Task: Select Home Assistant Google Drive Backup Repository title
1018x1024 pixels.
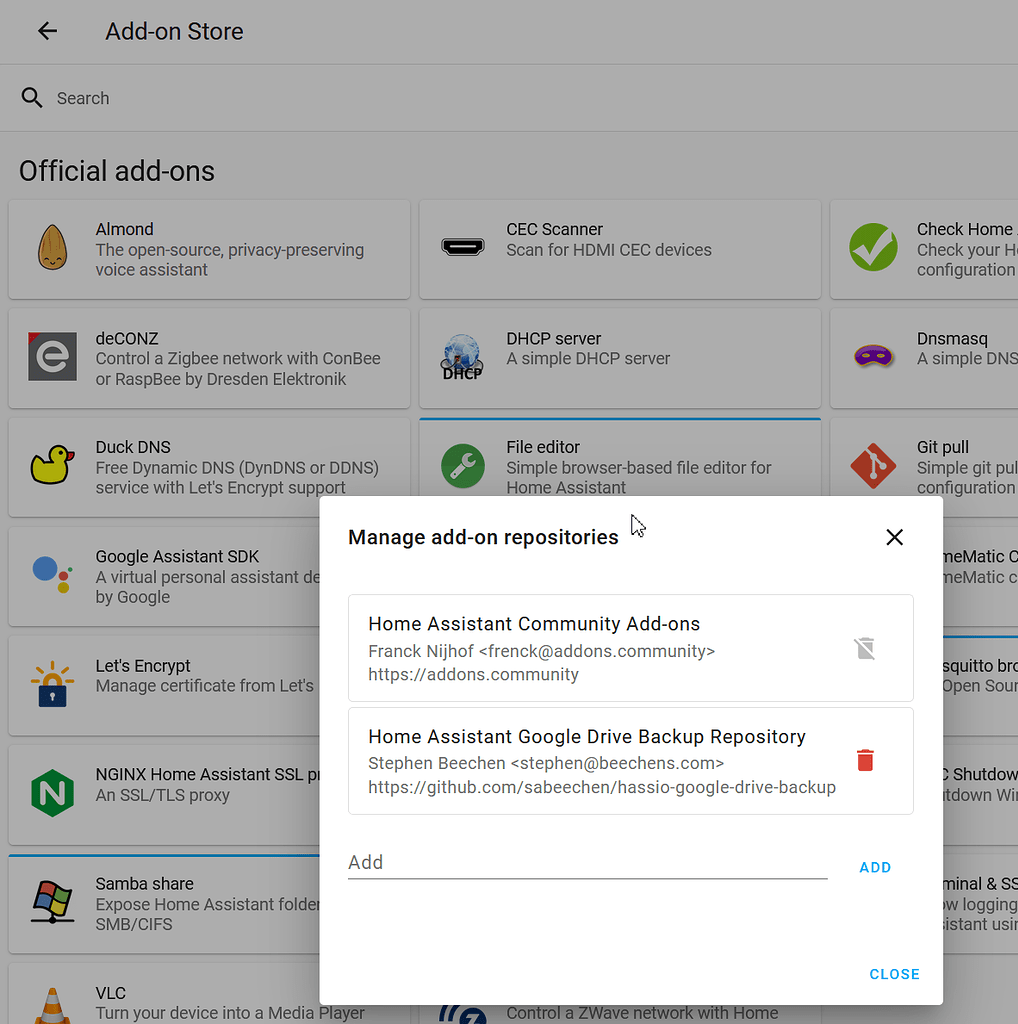Action: point(586,737)
